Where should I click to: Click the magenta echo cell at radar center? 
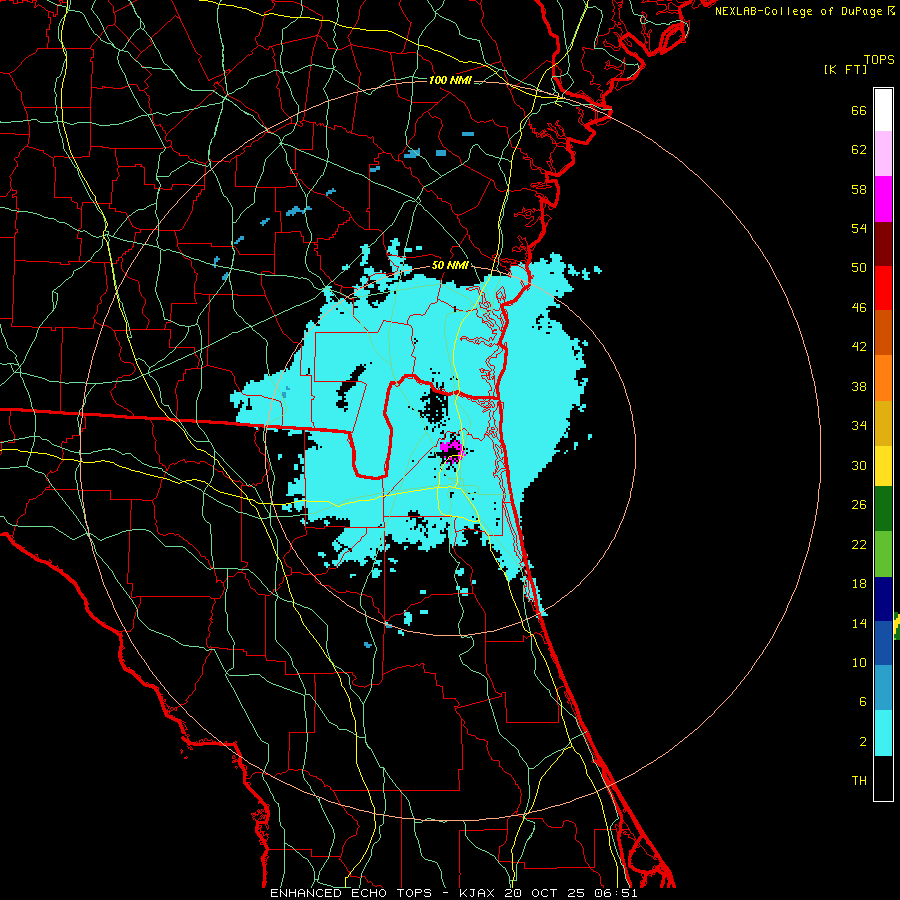(451, 450)
